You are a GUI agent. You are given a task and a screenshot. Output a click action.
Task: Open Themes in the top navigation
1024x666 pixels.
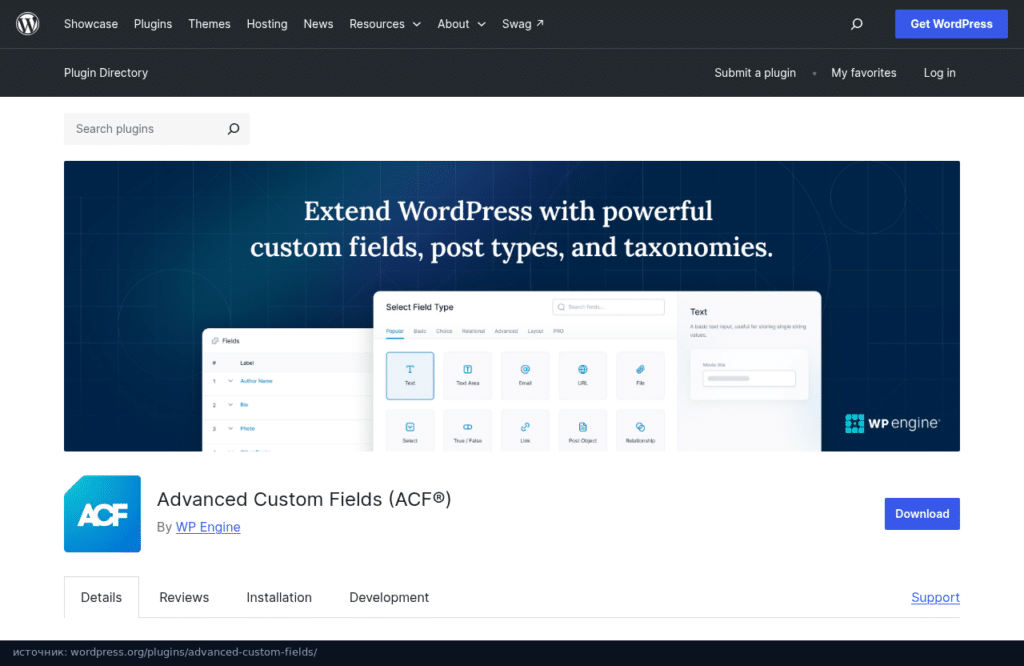point(209,24)
